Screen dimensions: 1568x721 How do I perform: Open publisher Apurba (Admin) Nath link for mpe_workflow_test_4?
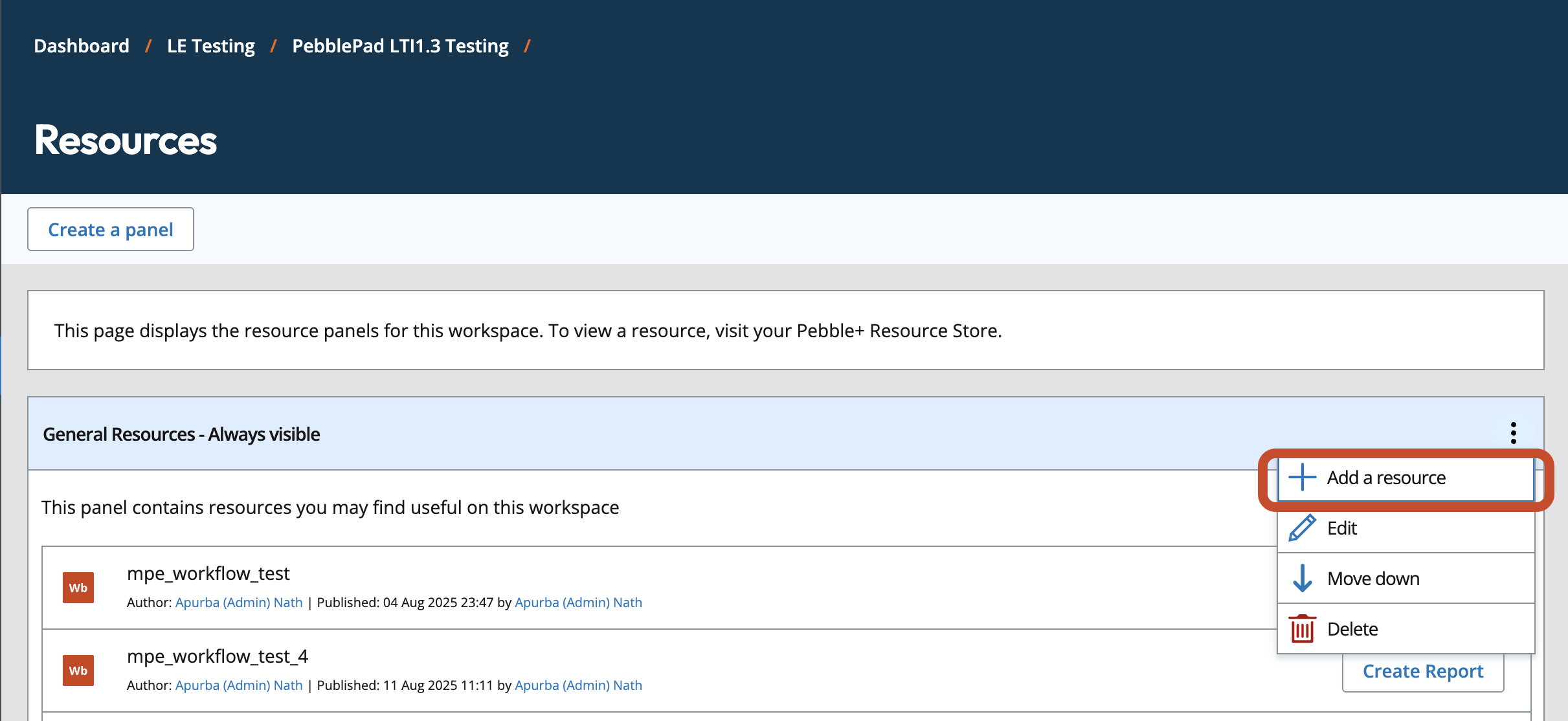(x=578, y=685)
